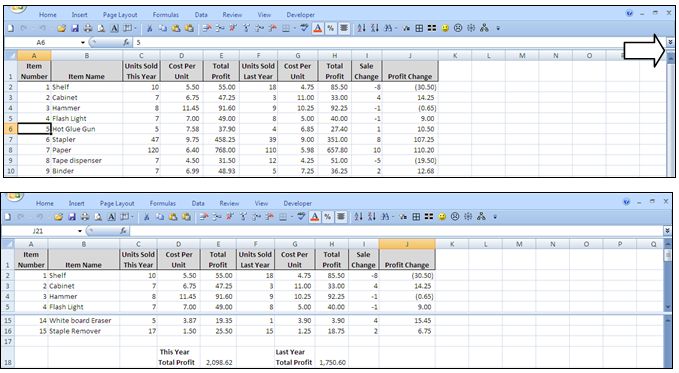Click the formula bar input showing 5
The image size is (679, 373).
click(x=398, y=42)
